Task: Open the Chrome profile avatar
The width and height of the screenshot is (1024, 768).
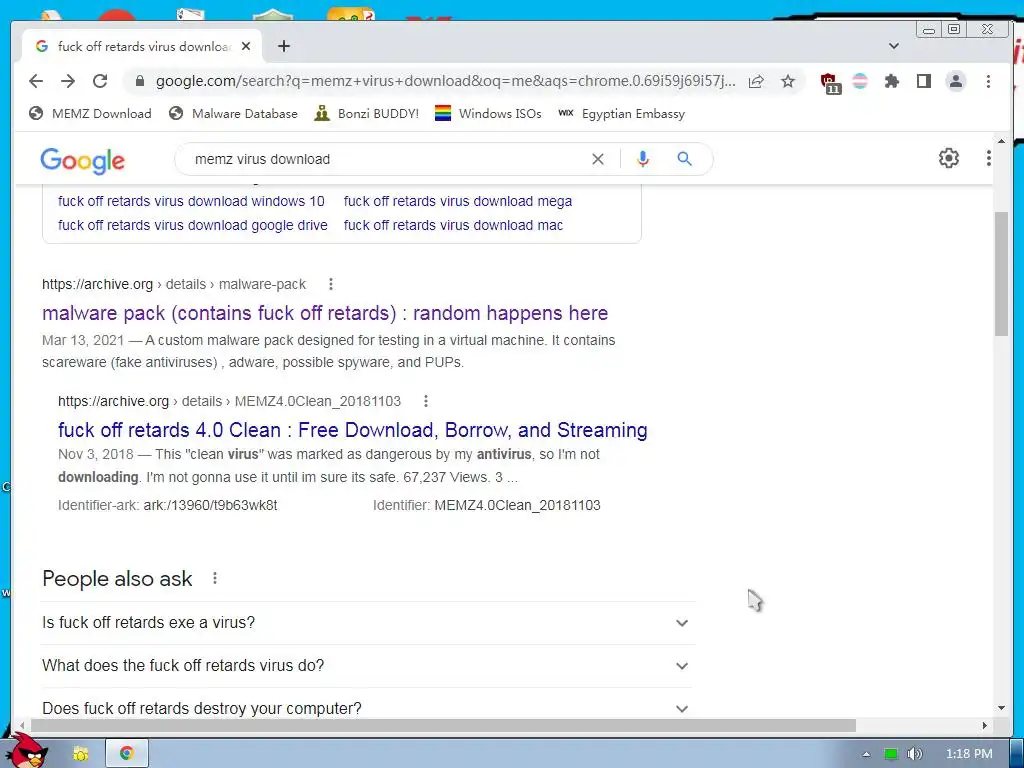Action: tap(955, 81)
